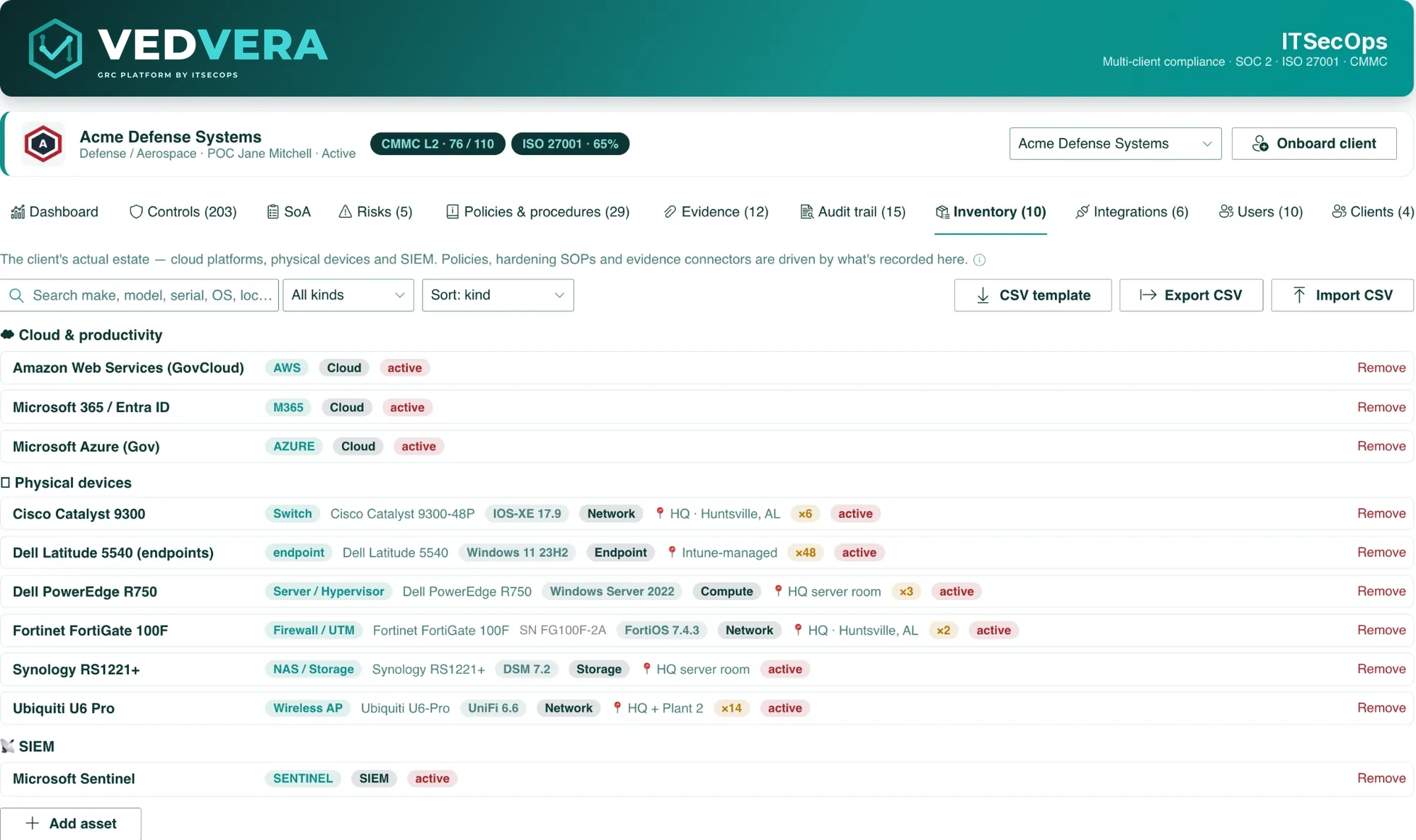Remove the Microsoft Azure (Gov) asset
The width and height of the screenshot is (1416, 840).
[x=1381, y=446]
